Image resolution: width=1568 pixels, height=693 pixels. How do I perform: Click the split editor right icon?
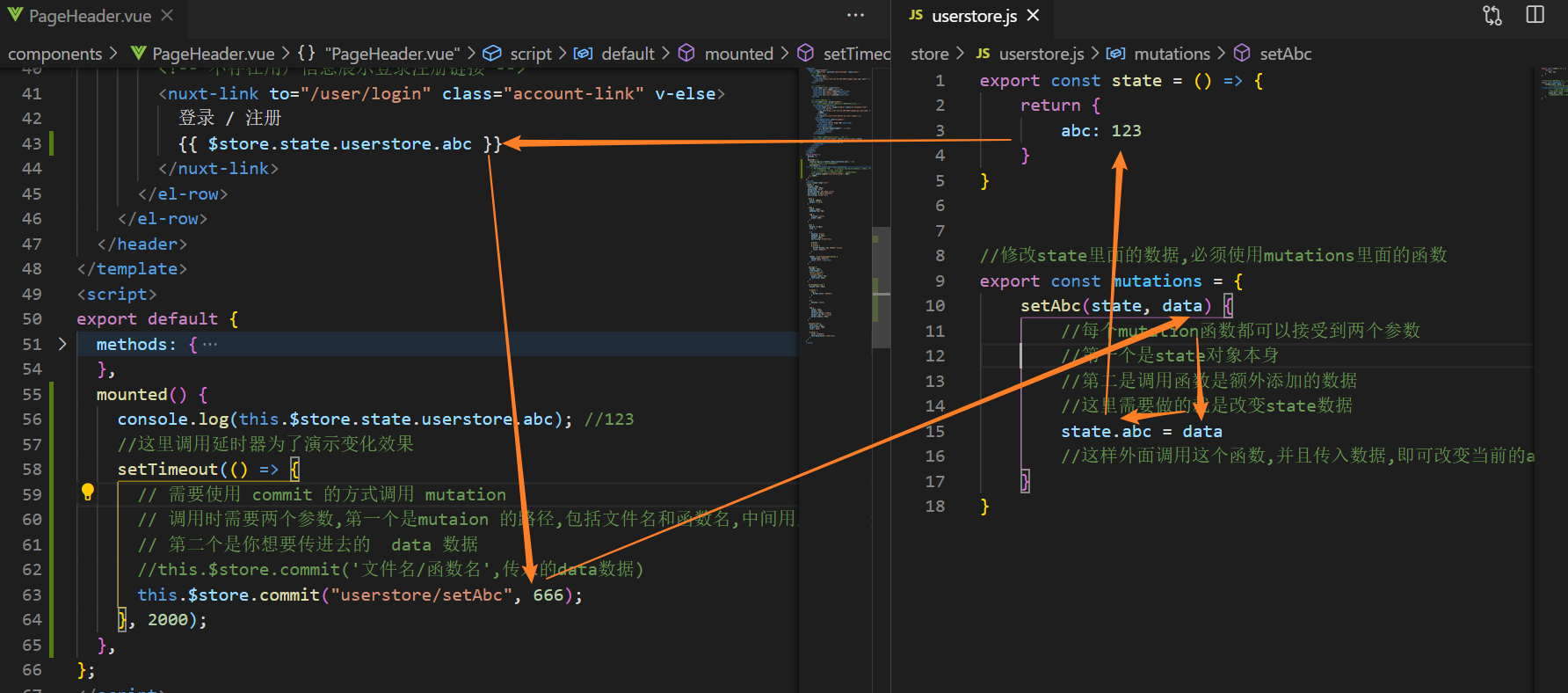pyautogui.click(x=1535, y=15)
